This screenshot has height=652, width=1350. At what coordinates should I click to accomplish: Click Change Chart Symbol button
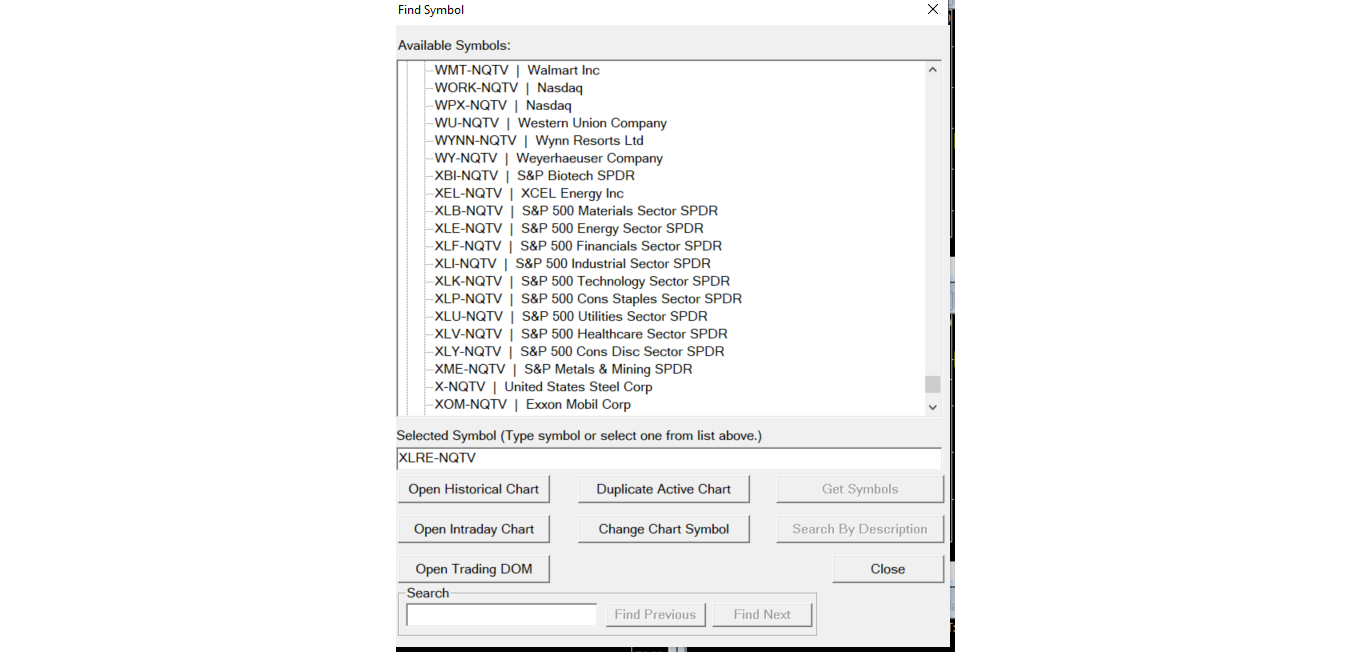click(x=663, y=529)
